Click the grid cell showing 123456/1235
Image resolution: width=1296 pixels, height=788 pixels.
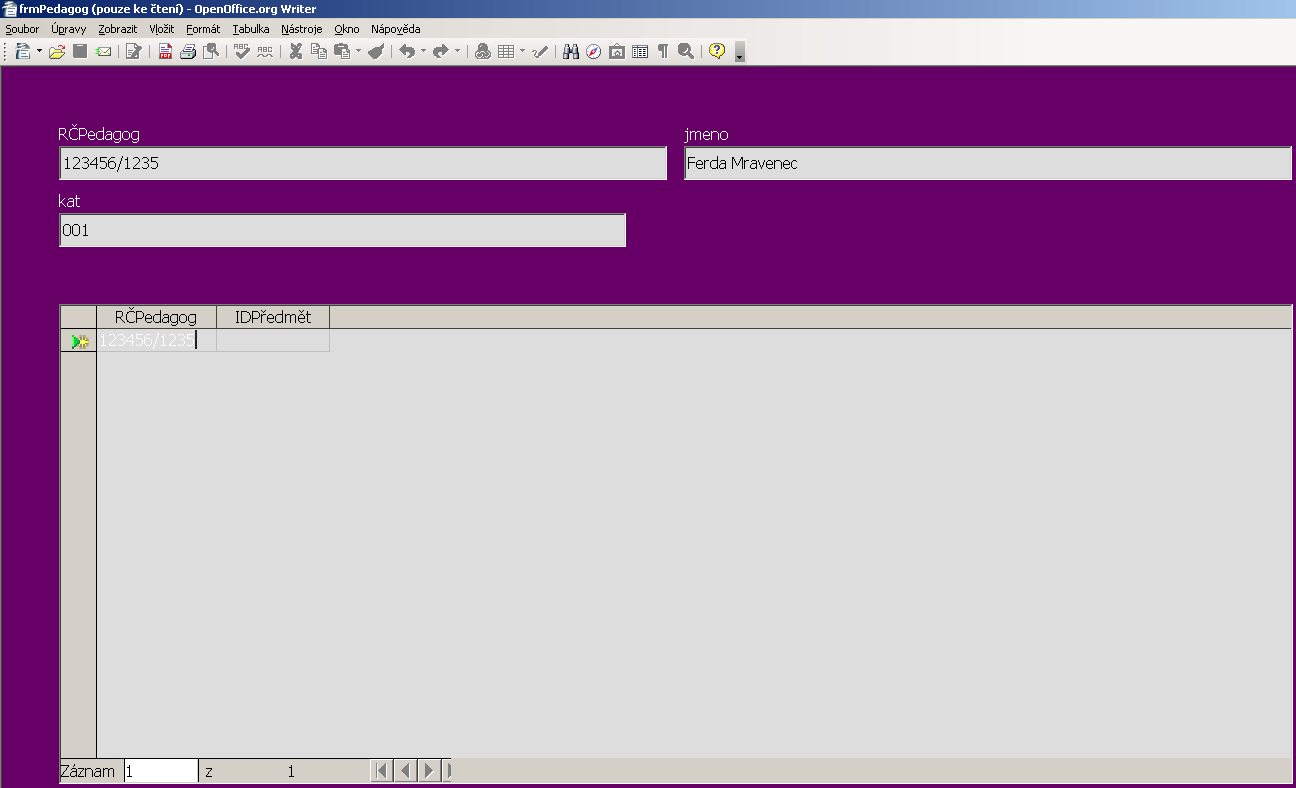156,340
